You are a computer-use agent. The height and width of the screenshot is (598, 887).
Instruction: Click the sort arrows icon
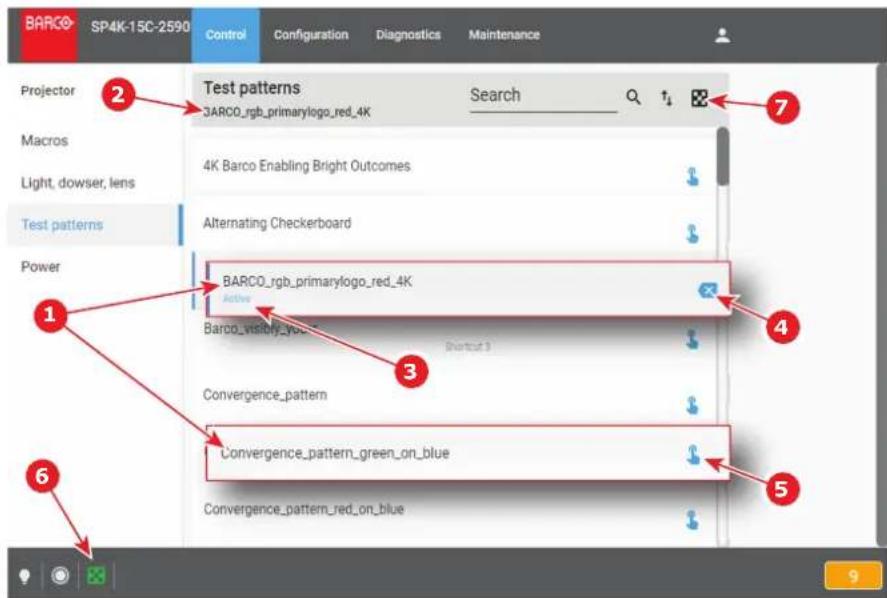click(x=667, y=98)
